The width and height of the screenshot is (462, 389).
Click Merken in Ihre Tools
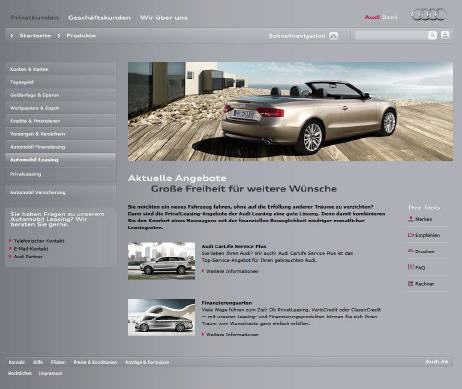point(423,219)
